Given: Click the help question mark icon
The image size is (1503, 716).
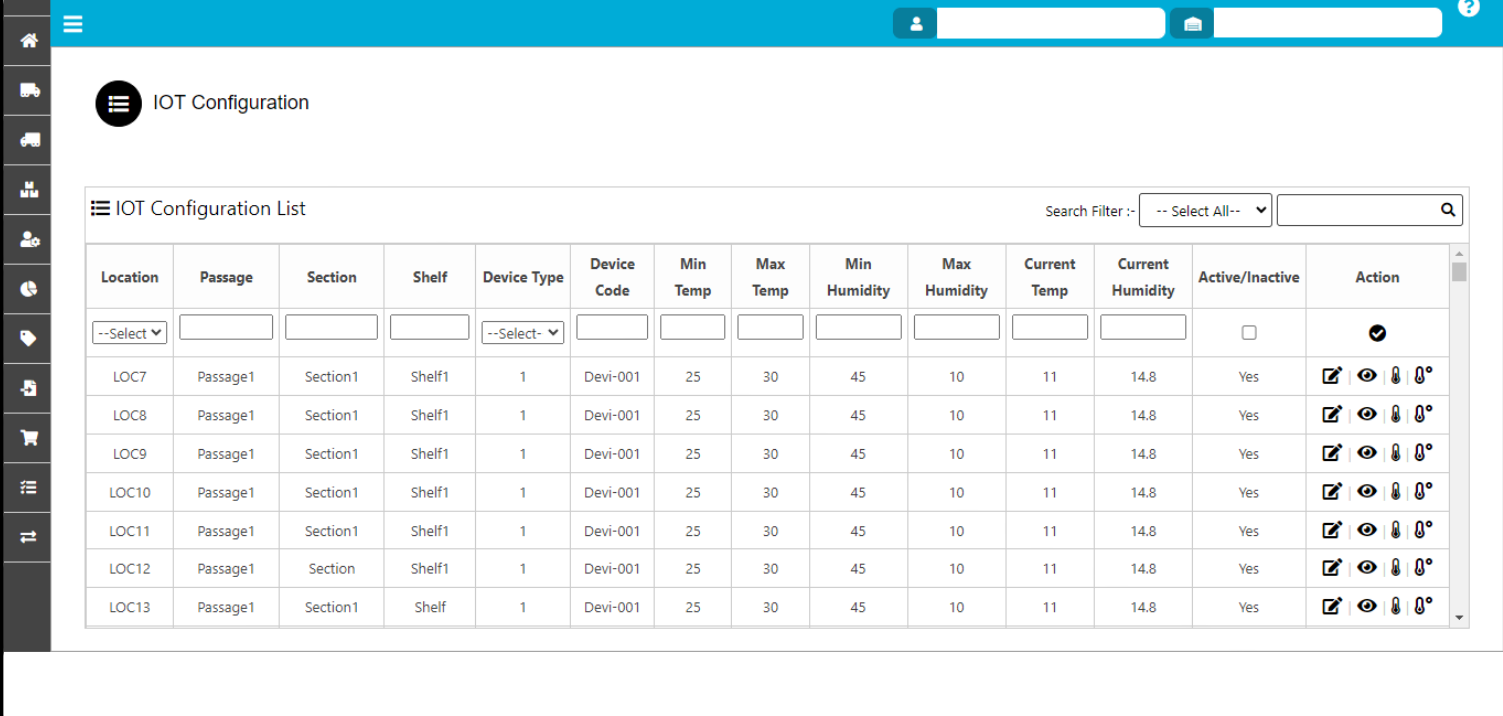Looking at the screenshot, I should [1468, 8].
